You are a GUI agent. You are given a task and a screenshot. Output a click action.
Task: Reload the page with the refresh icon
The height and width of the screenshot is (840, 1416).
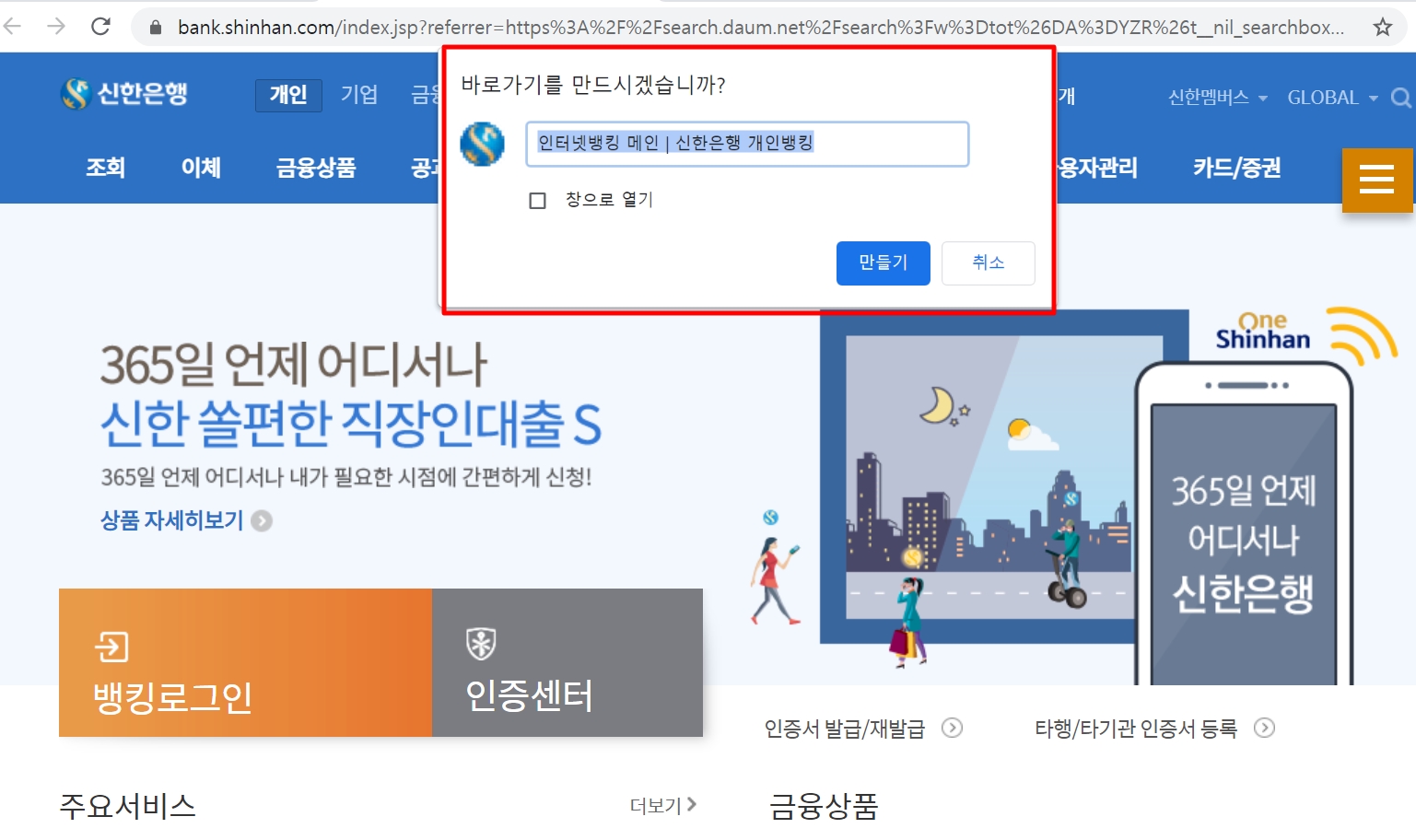pyautogui.click(x=100, y=27)
